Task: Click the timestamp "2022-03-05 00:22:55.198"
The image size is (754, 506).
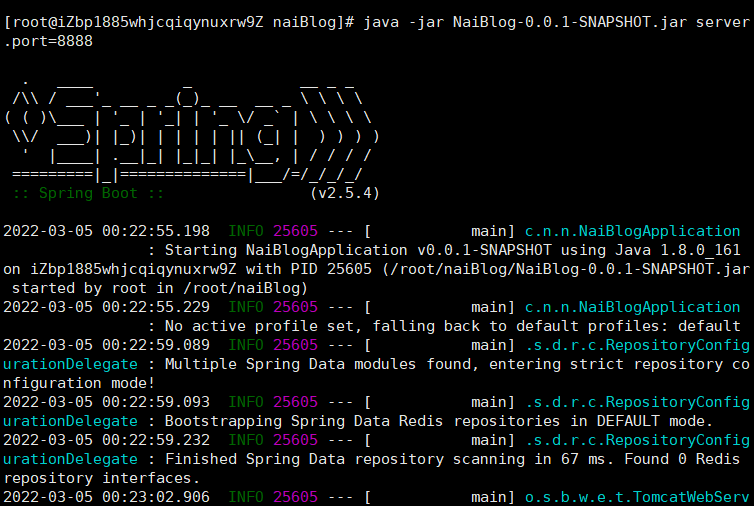Action: click(x=106, y=231)
